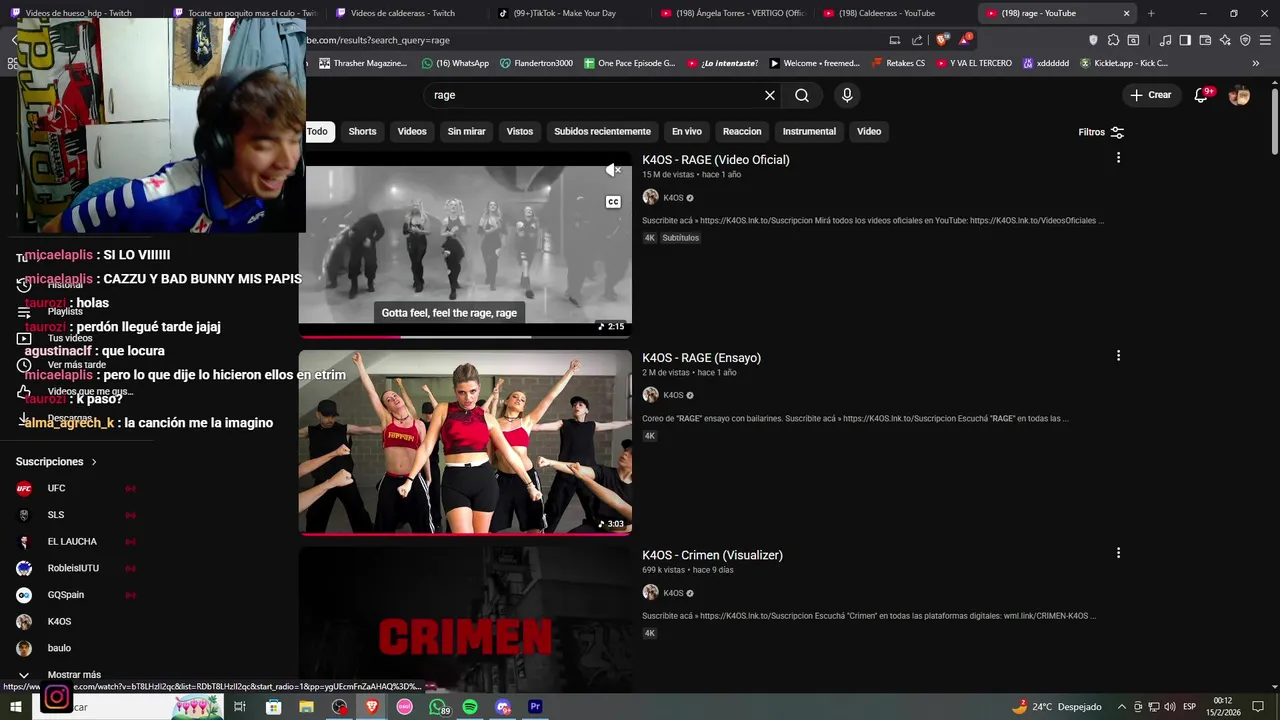The height and width of the screenshot is (720, 1280).
Task: Unmute the RAGE video preview
Action: tap(613, 171)
